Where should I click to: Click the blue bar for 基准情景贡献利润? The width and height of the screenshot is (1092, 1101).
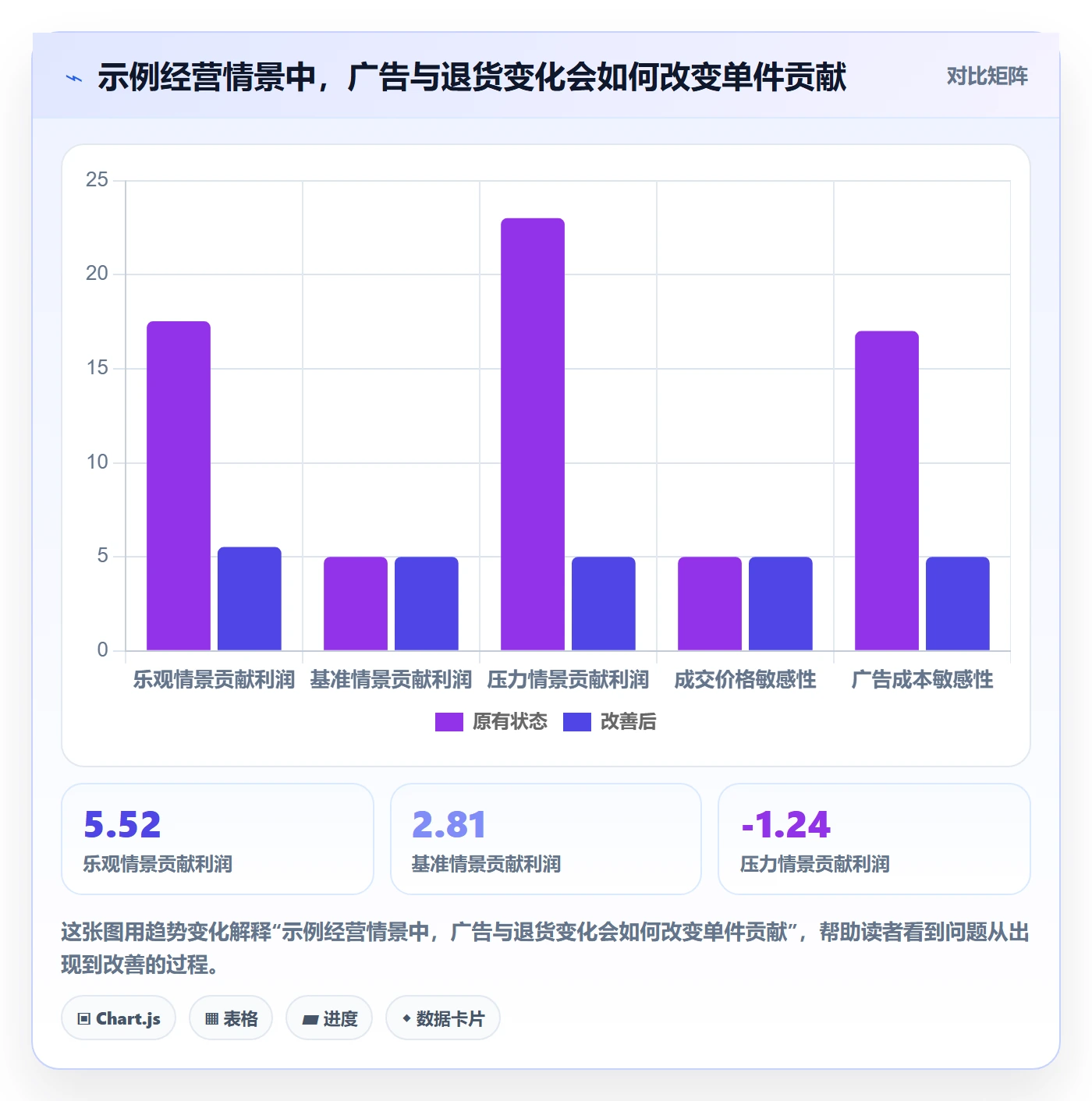point(427,604)
